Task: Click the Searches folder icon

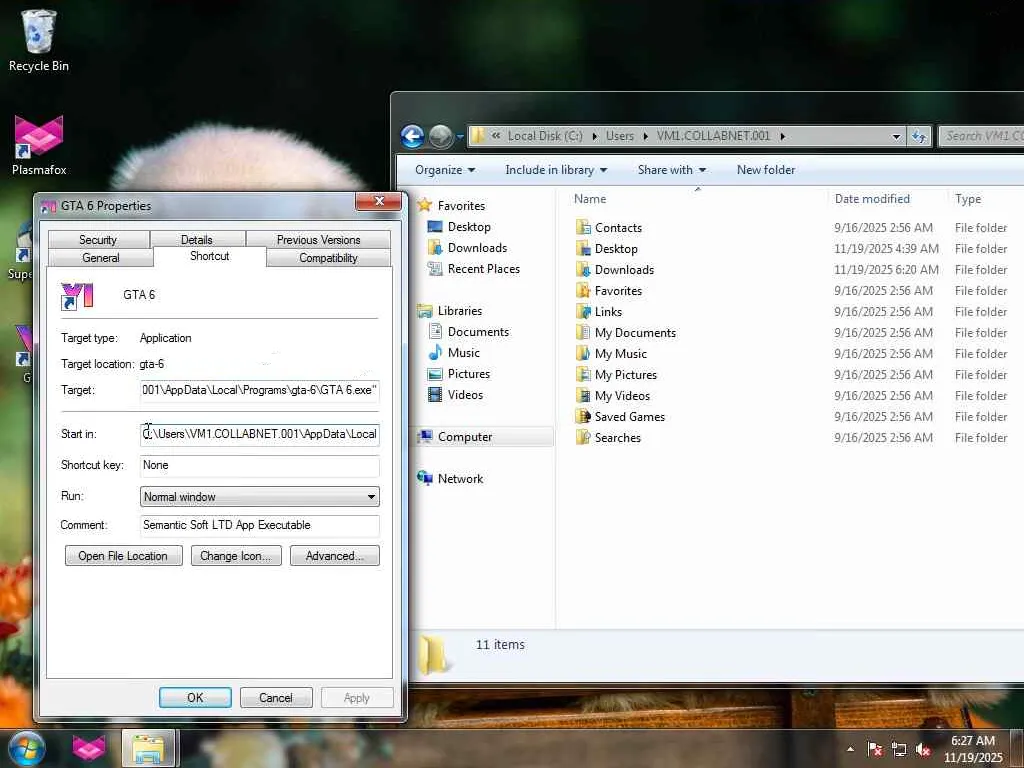Action: [583, 437]
